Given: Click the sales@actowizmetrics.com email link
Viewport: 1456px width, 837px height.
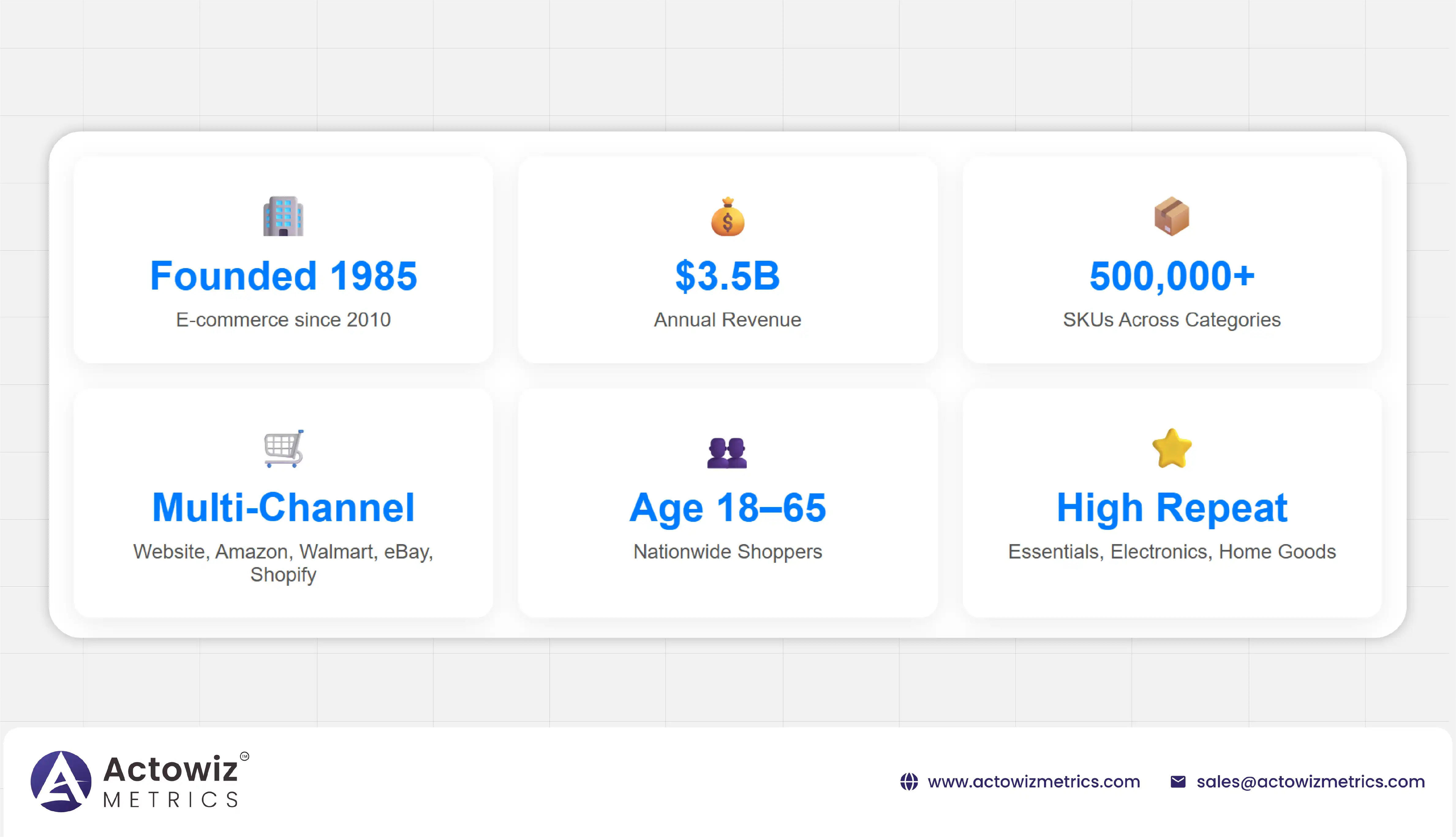Looking at the screenshot, I should pyautogui.click(x=1311, y=782).
